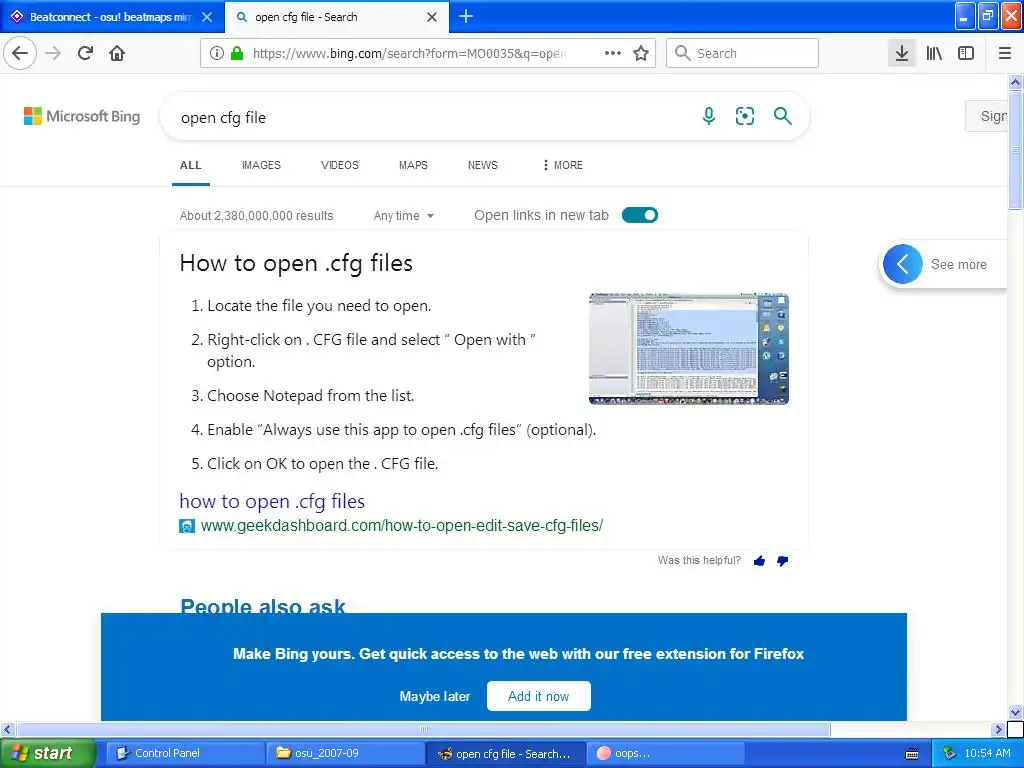Click the taskbar clock showing 10:54 AM

tap(987, 754)
